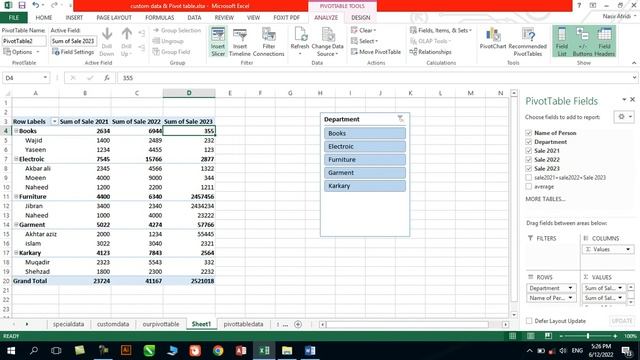Uncheck the Sale 2022 field

[529, 160]
